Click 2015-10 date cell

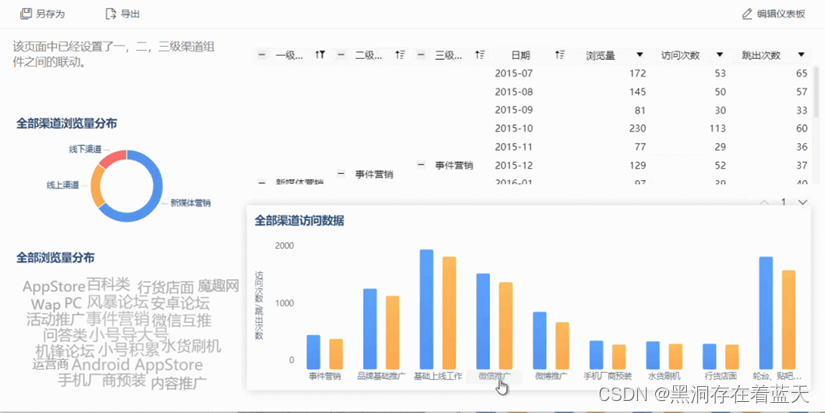point(514,128)
